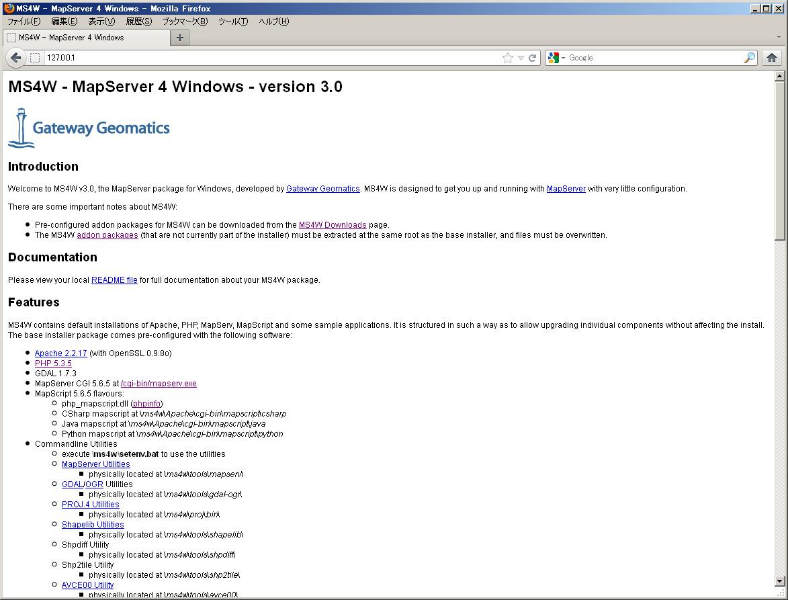
Task: Open the list-all-tabs dropdown arrow
Action: pos(778,38)
